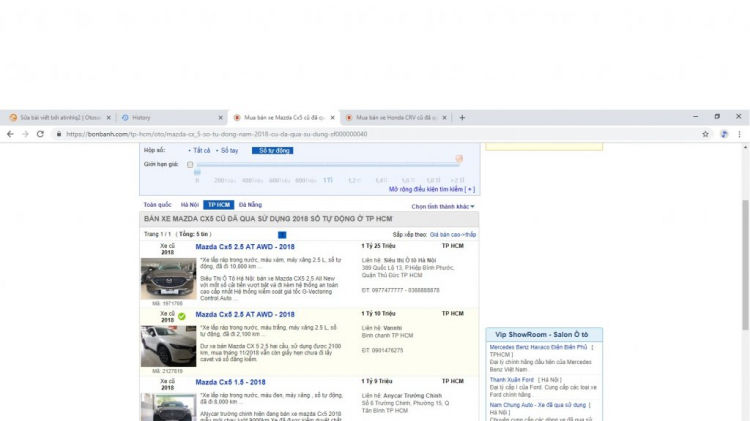Click page number 1 in pagination
Image resolution: width=750 pixels, height=421 pixels.
(x=282, y=235)
